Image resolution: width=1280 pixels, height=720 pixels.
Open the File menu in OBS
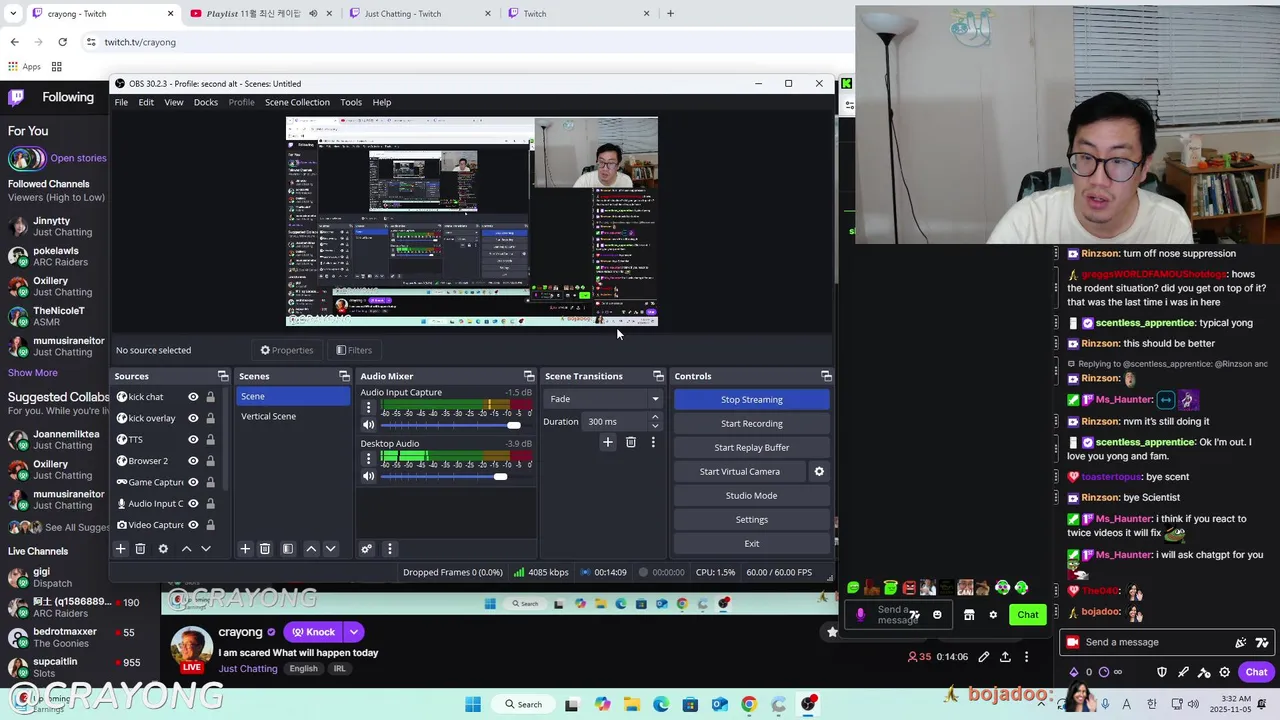tap(121, 102)
